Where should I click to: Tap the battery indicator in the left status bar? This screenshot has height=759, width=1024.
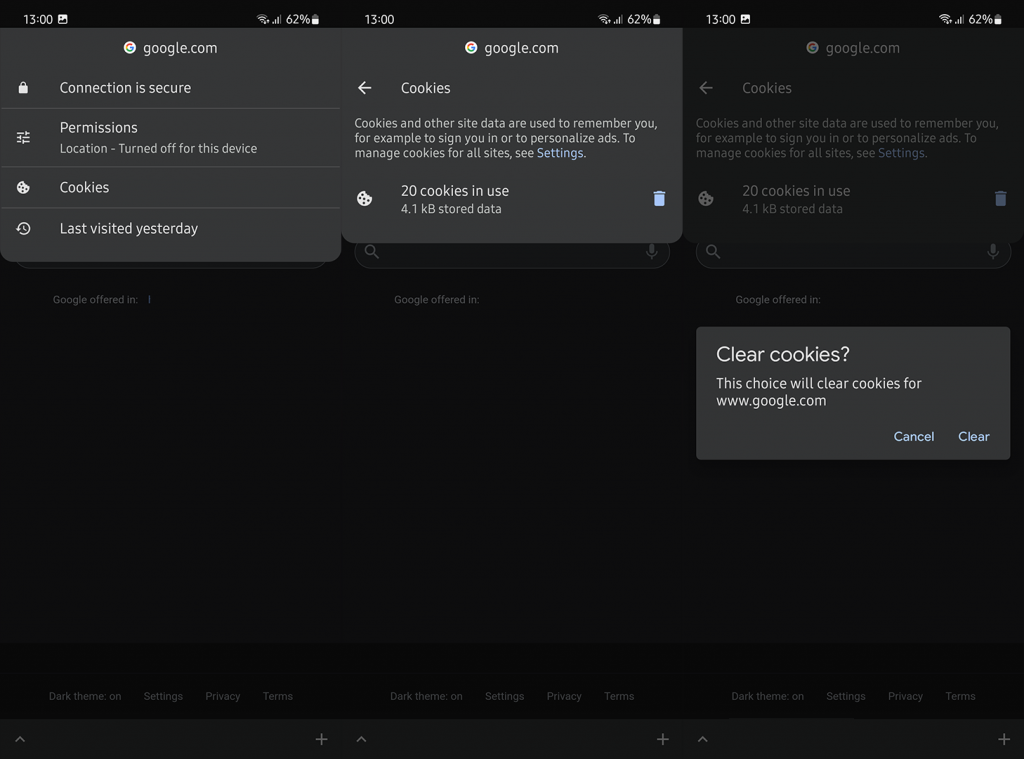tap(315, 20)
